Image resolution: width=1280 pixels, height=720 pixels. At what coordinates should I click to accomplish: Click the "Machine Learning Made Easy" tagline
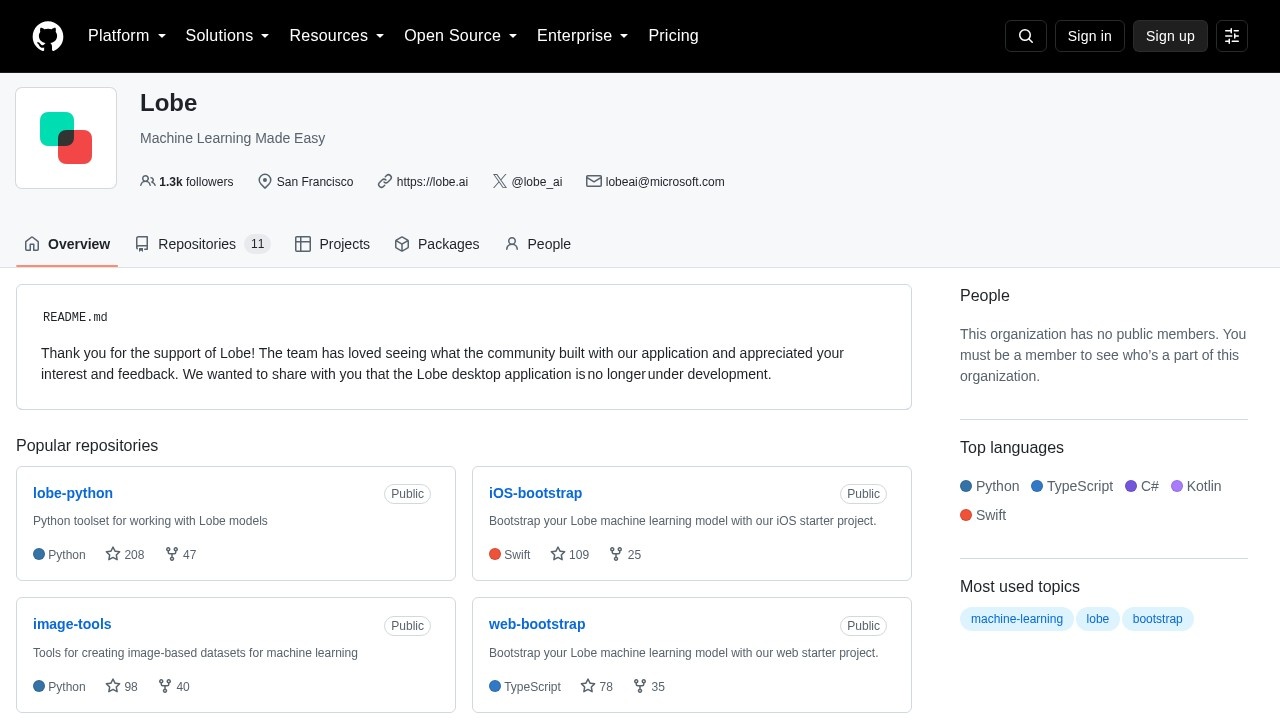tap(233, 138)
